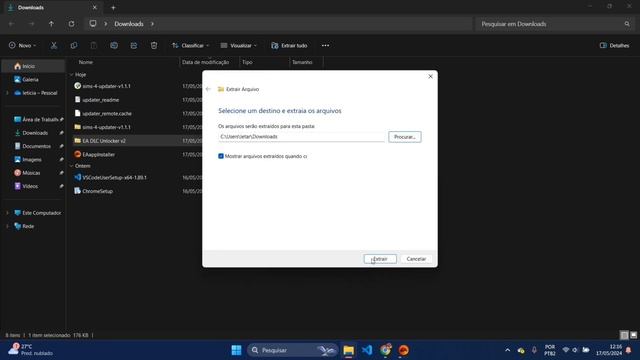Expand the Rede tree node

click(7, 226)
